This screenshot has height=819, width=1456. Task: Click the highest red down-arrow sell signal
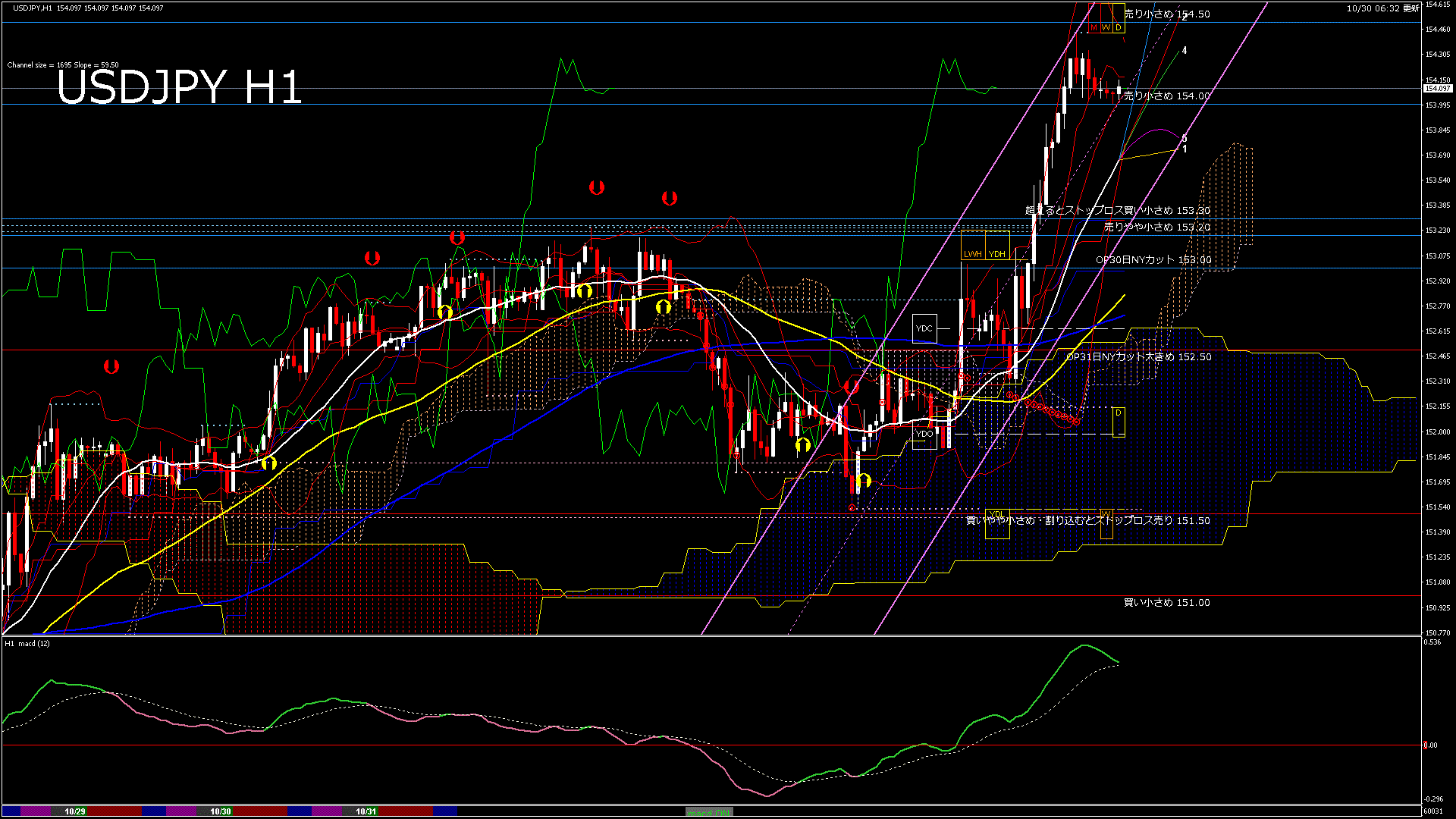tap(597, 187)
